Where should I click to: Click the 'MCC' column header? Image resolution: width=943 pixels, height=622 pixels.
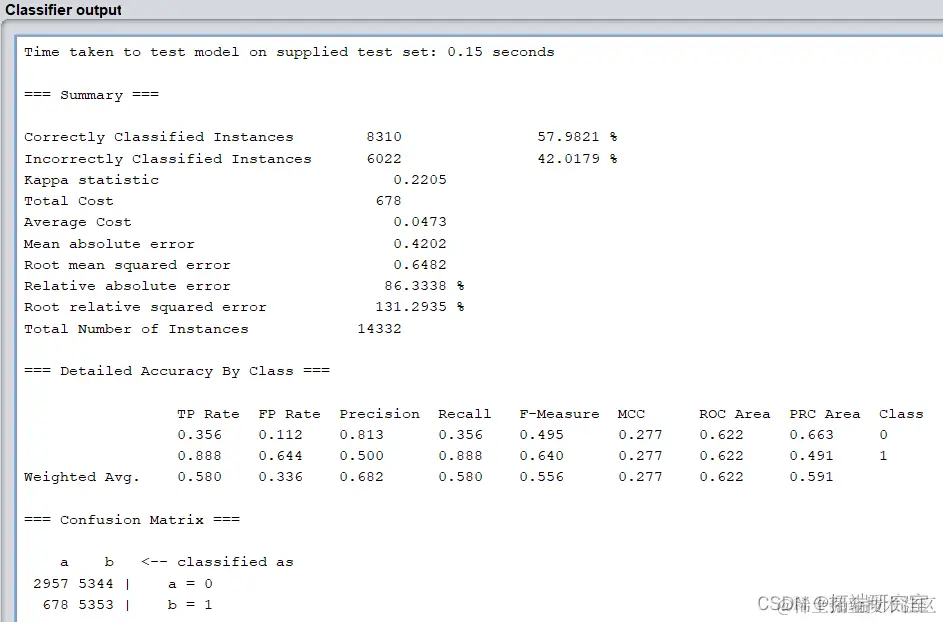(631, 414)
